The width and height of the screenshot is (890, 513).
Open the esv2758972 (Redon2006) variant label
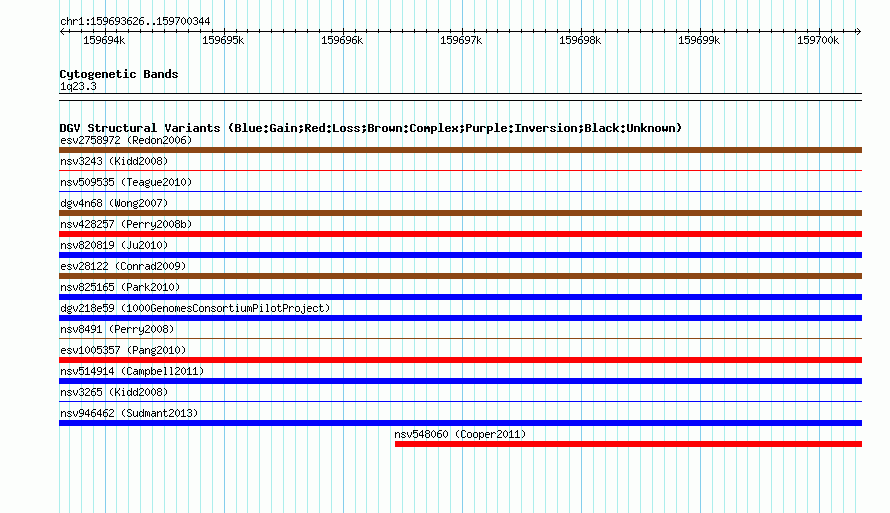[126, 140]
